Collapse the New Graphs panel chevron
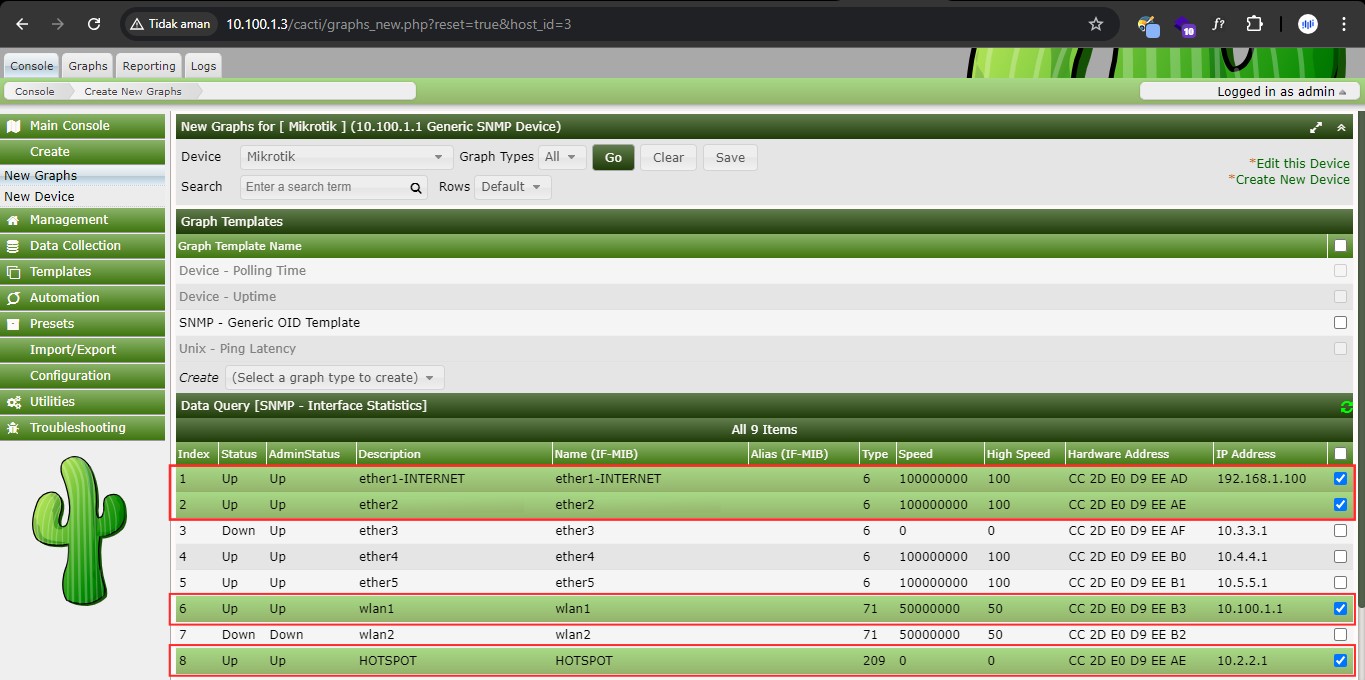 point(1341,128)
